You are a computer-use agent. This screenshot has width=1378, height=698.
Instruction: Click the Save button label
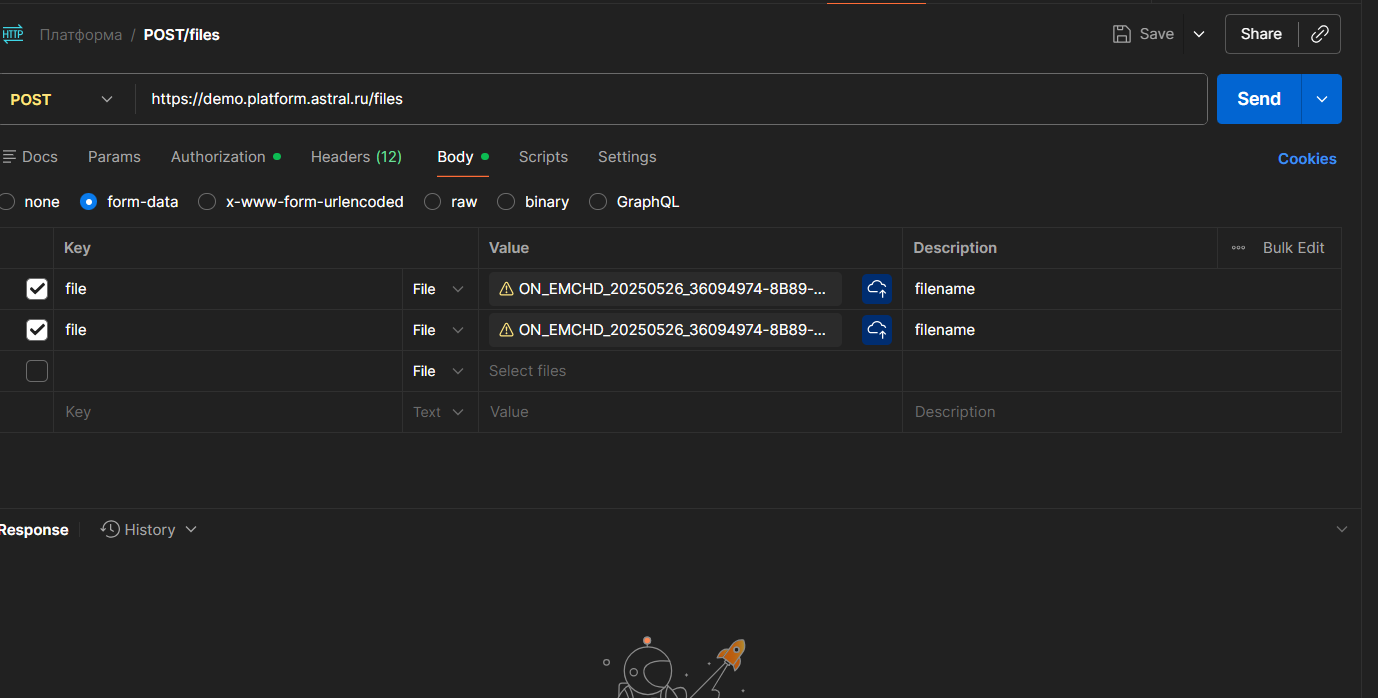[x=1157, y=34]
